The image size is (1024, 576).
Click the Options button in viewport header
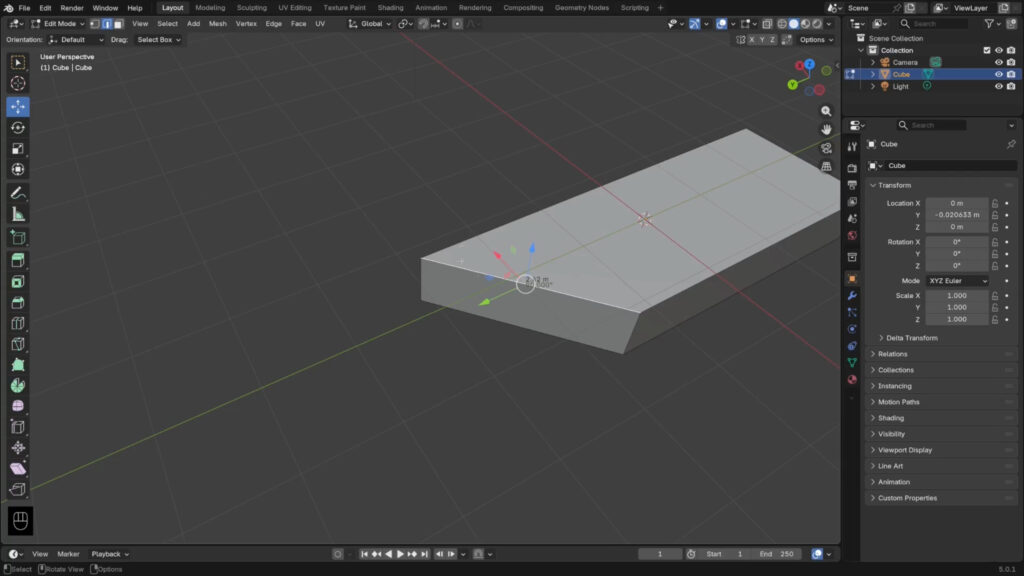[x=815, y=40]
